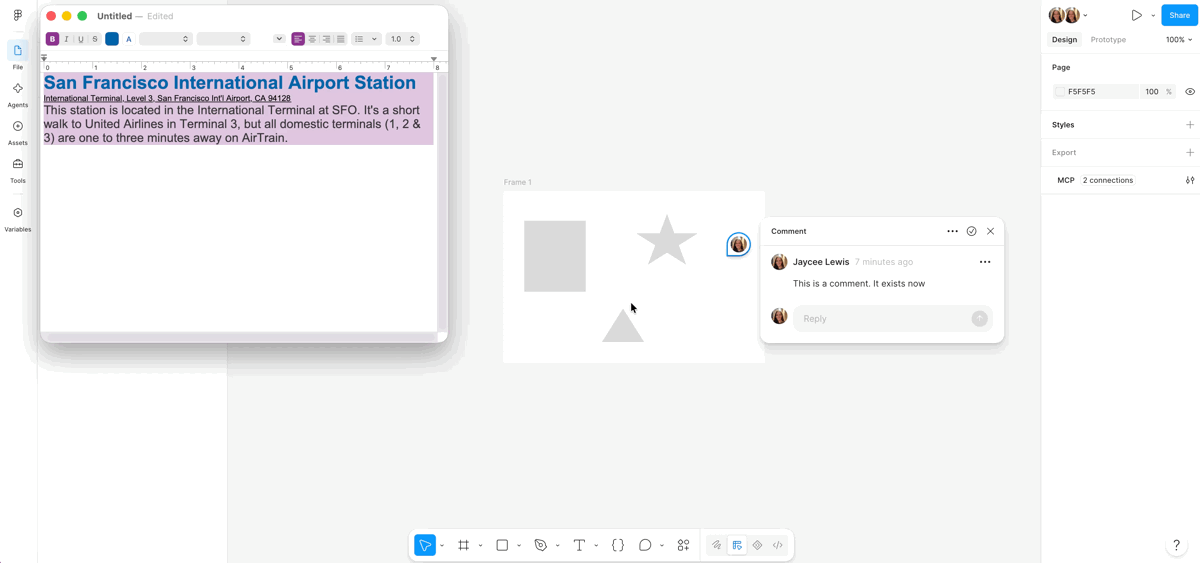Click the Share button
Viewport: 1200px width, 563px height.
1179,15
